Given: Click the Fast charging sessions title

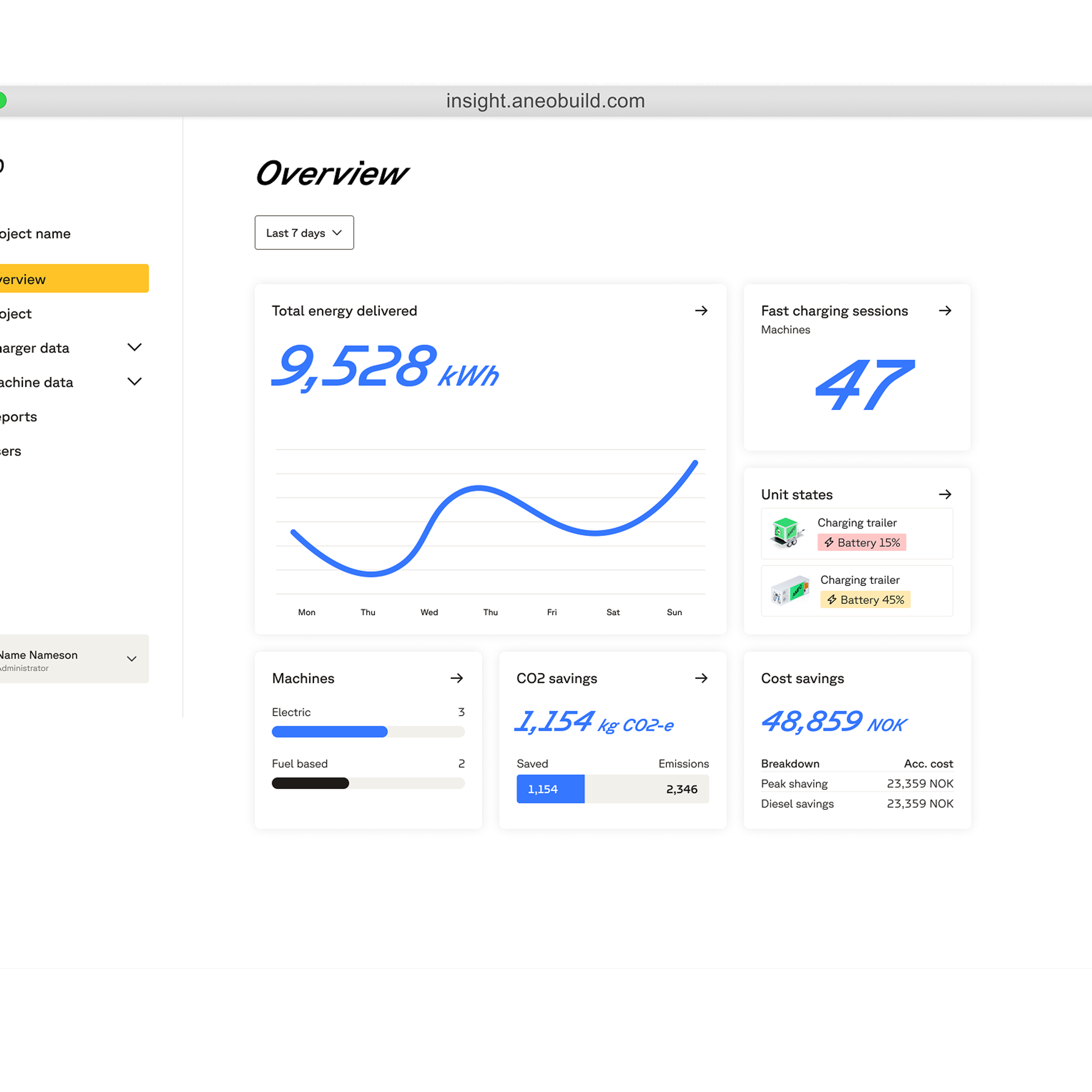Looking at the screenshot, I should [834, 311].
